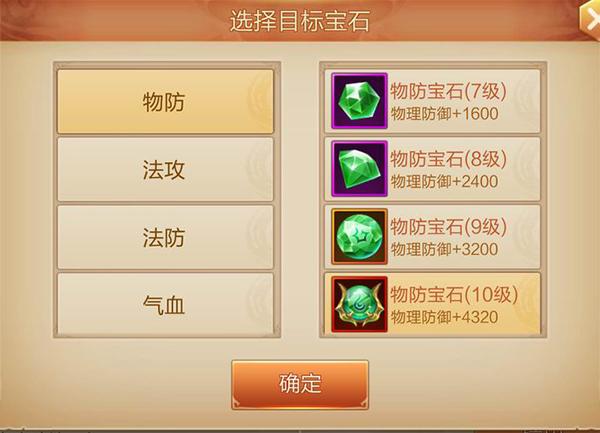Click the 物理防御+3200 stat text
The width and height of the screenshot is (600, 433).
pos(444,249)
